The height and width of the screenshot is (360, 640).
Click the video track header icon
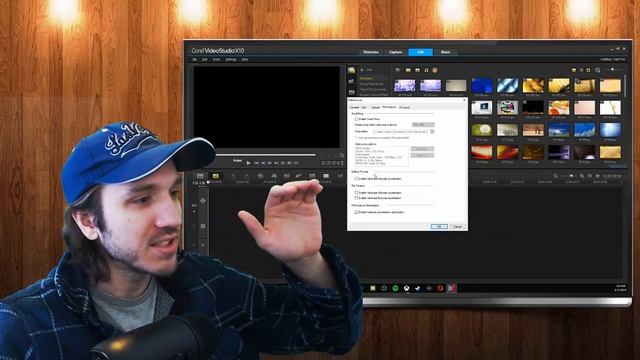pyautogui.click(x=203, y=201)
